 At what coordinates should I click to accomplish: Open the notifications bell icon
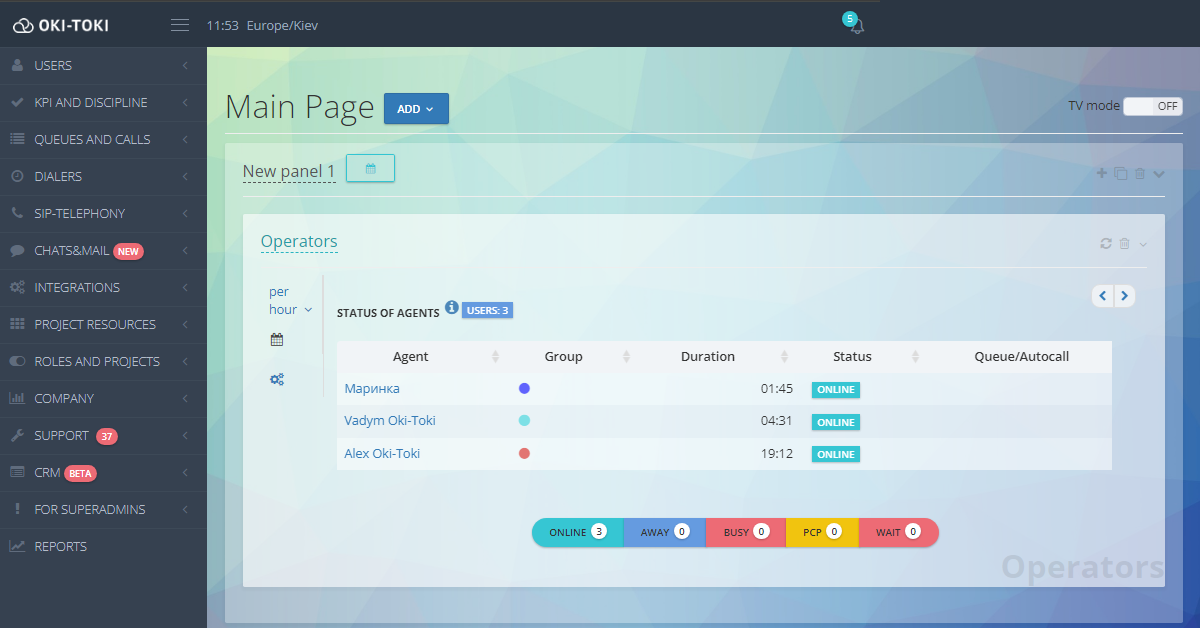coord(855,27)
